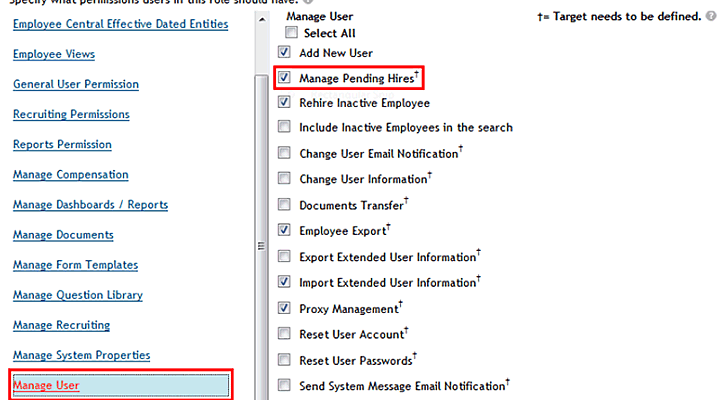
Task: Go to Recruiting Permissions
Action: point(69,115)
